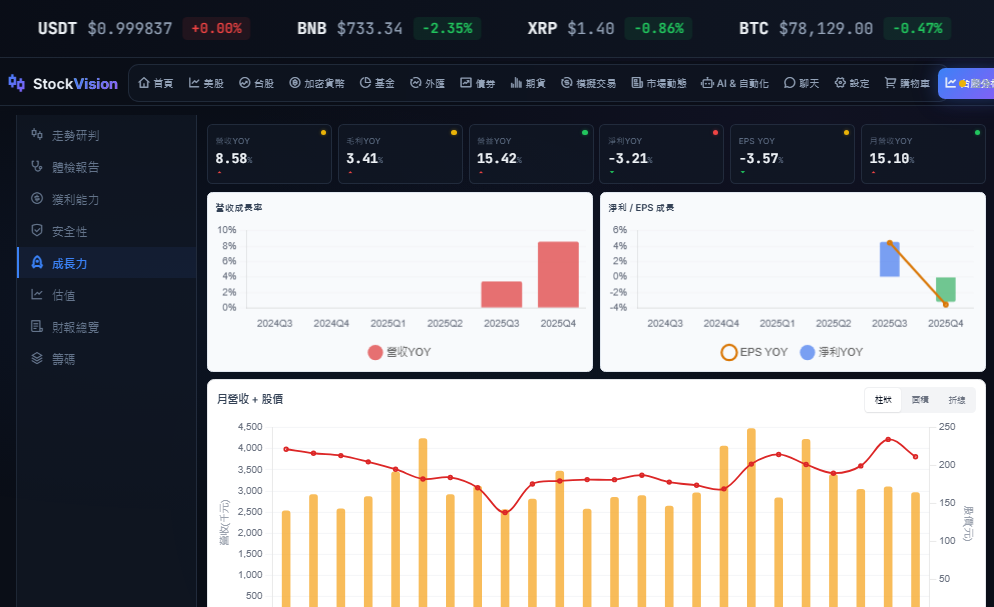Select the 加密貨幣 crypto nav item

317,83
